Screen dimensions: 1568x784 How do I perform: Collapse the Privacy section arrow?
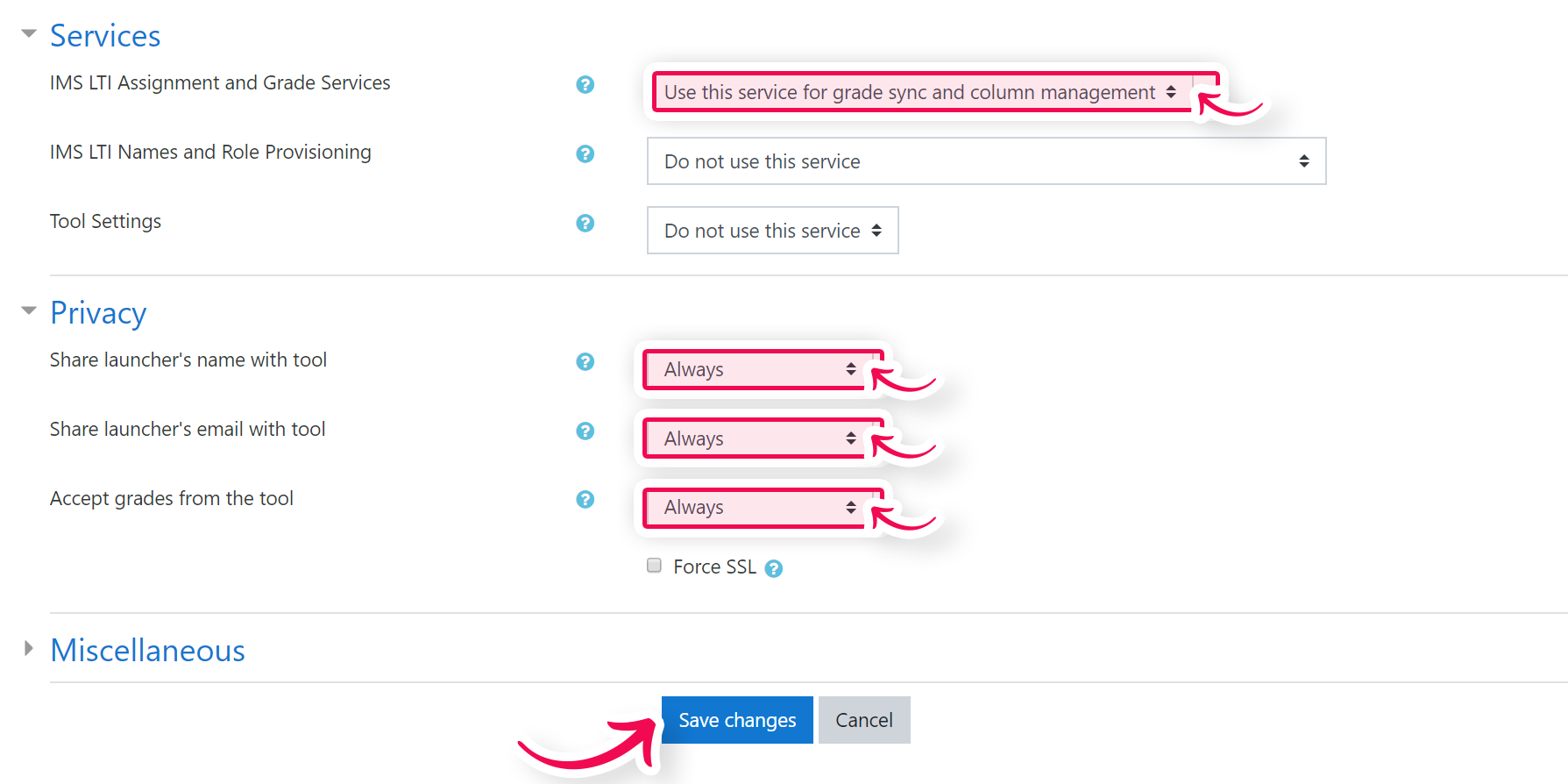(29, 311)
